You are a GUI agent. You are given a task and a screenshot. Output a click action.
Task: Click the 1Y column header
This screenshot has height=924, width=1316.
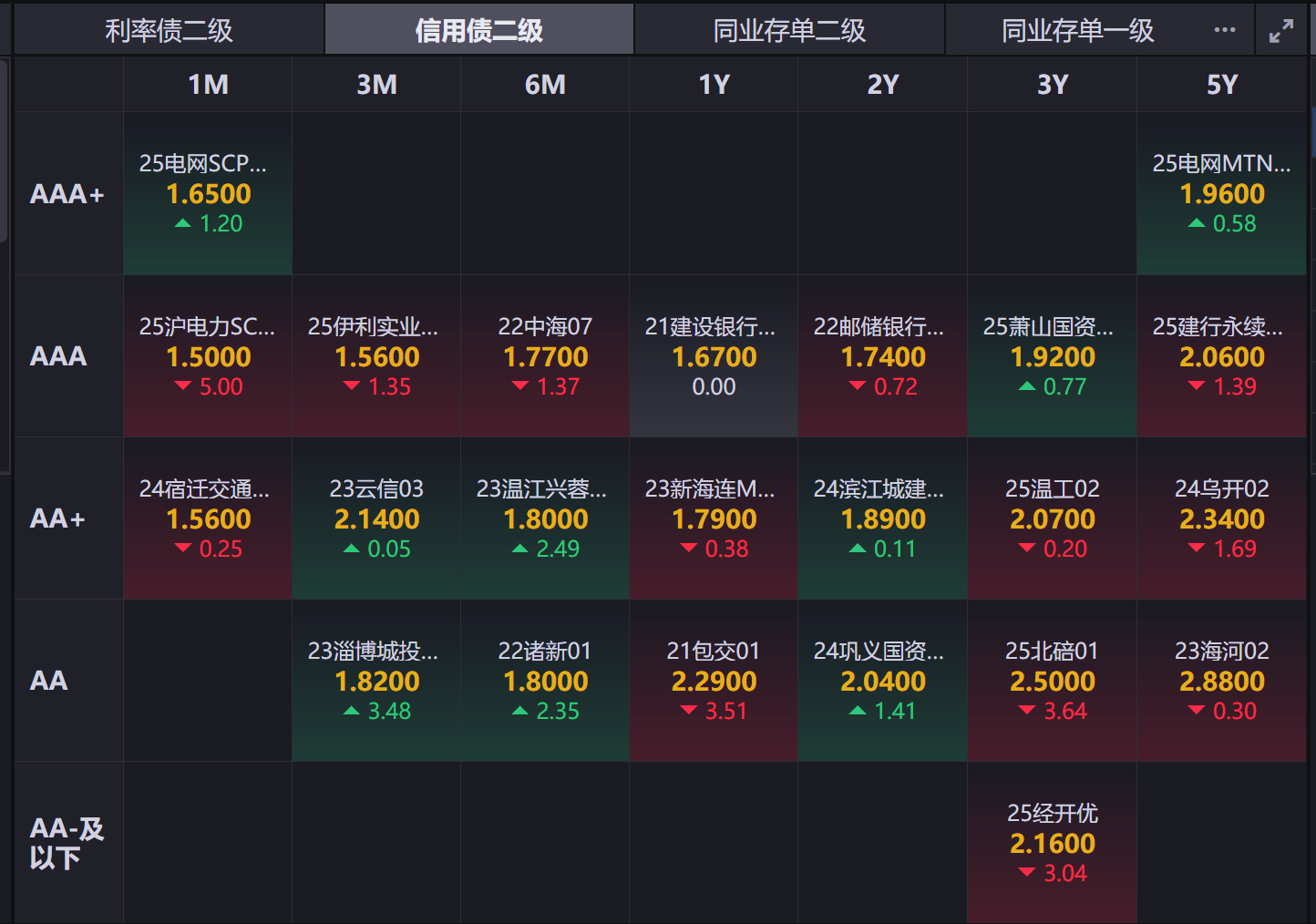coord(714,85)
